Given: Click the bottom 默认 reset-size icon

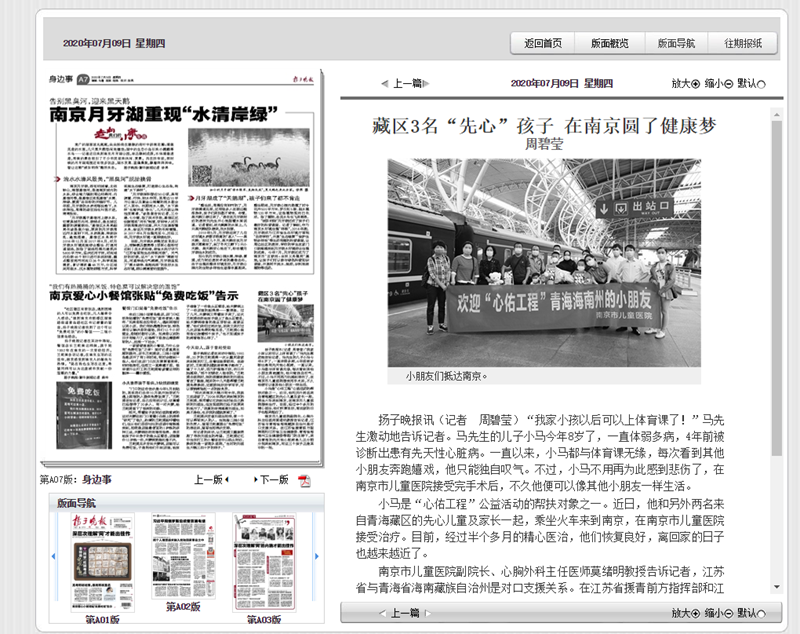Looking at the screenshot, I should pyautogui.click(x=762, y=613).
